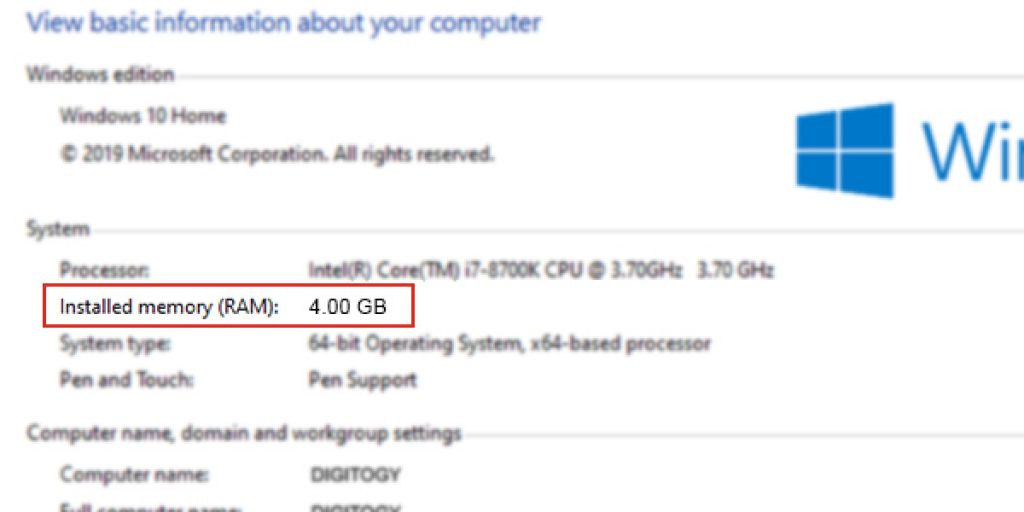Click the 2019 Microsoft Corporation copyright line

[x=277, y=155]
